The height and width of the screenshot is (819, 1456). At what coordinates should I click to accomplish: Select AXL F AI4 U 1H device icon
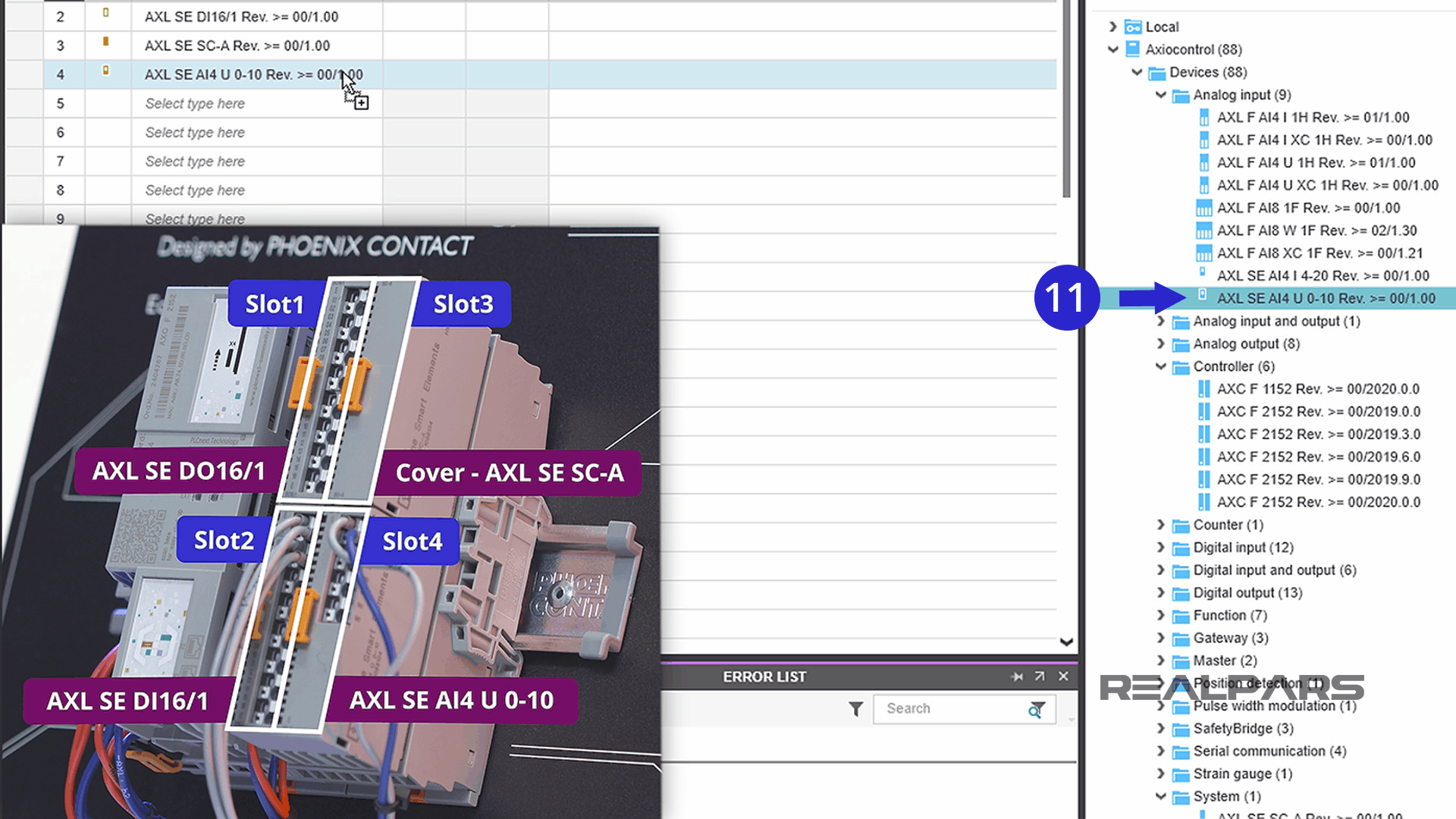[x=1203, y=163]
